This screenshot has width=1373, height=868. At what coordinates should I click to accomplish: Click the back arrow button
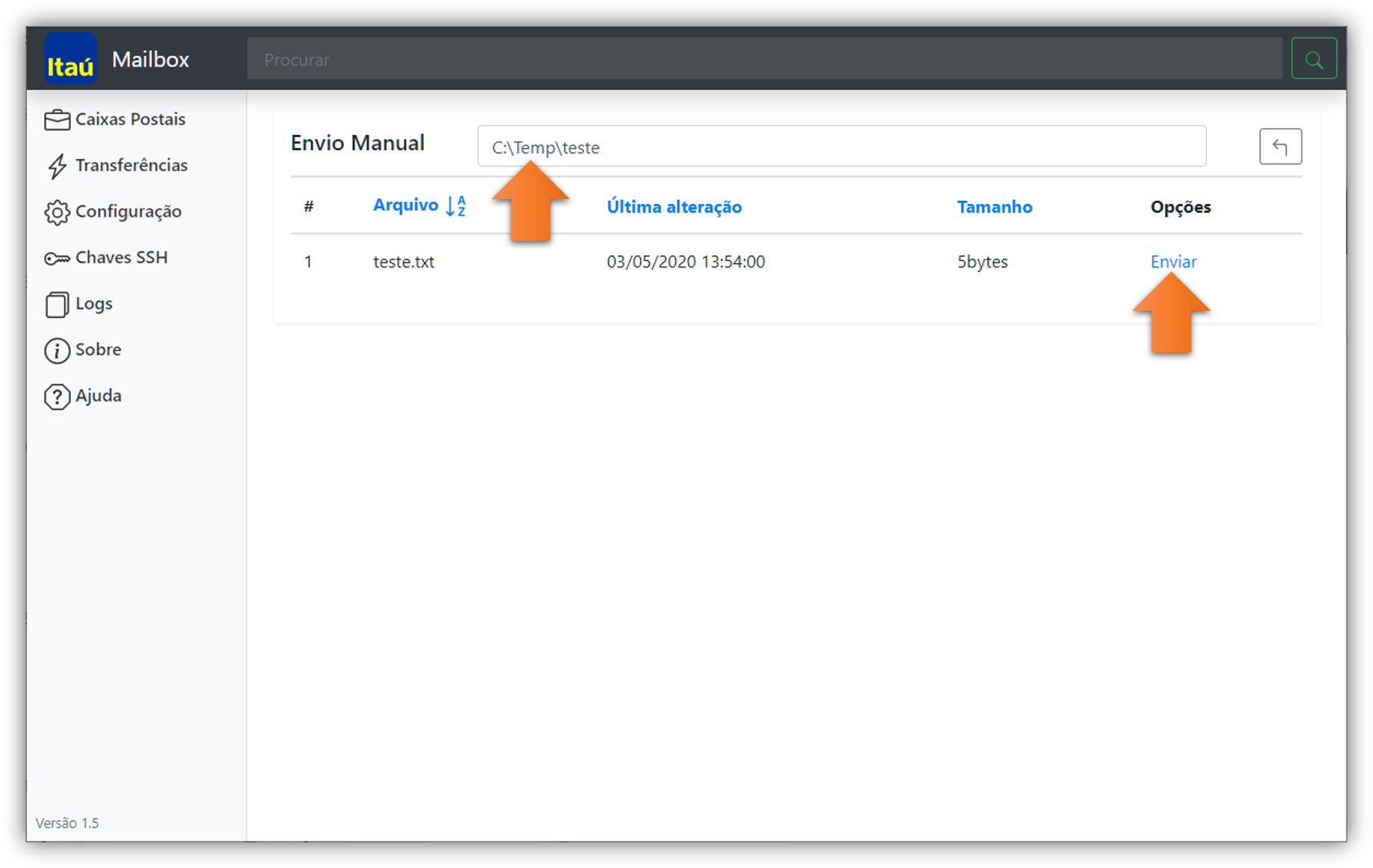(1280, 146)
